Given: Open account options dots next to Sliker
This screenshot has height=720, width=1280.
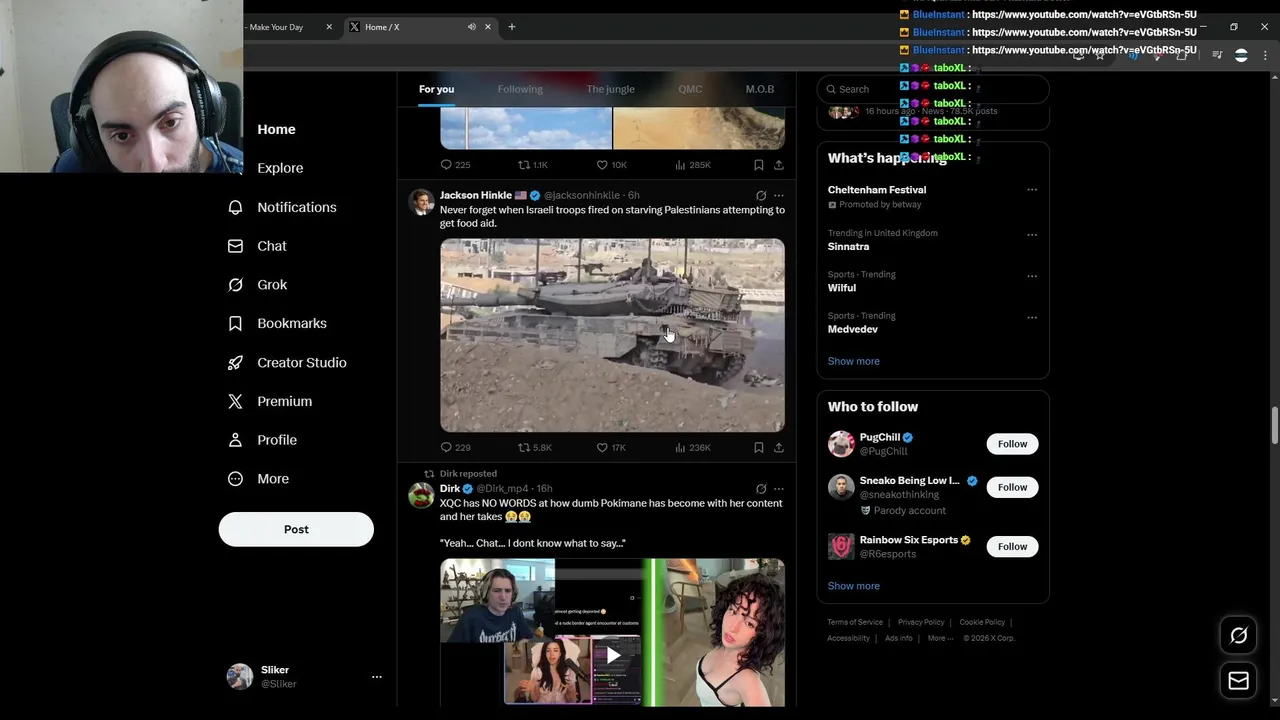Looking at the screenshot, I should [377, 677].
